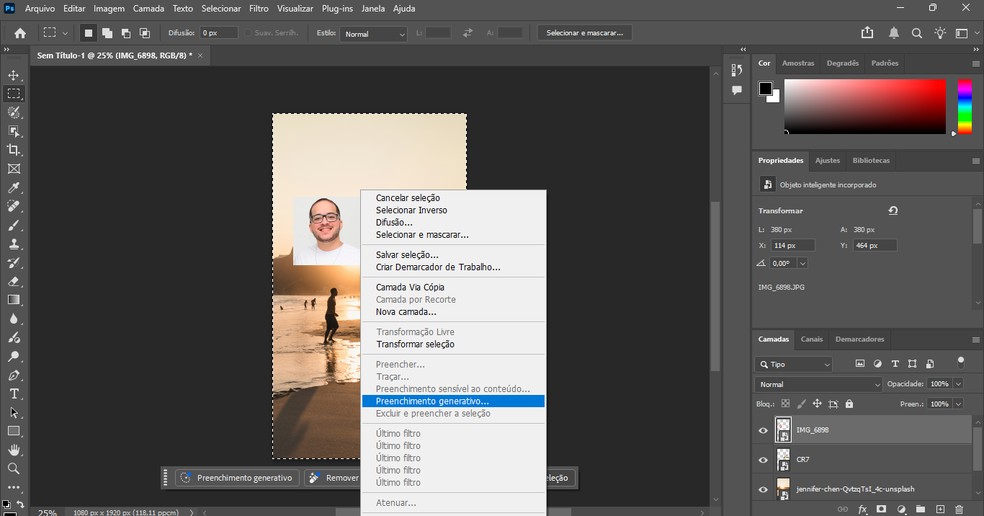
Task: Click the Home icon in options bar
Action: tap(20, 33)
